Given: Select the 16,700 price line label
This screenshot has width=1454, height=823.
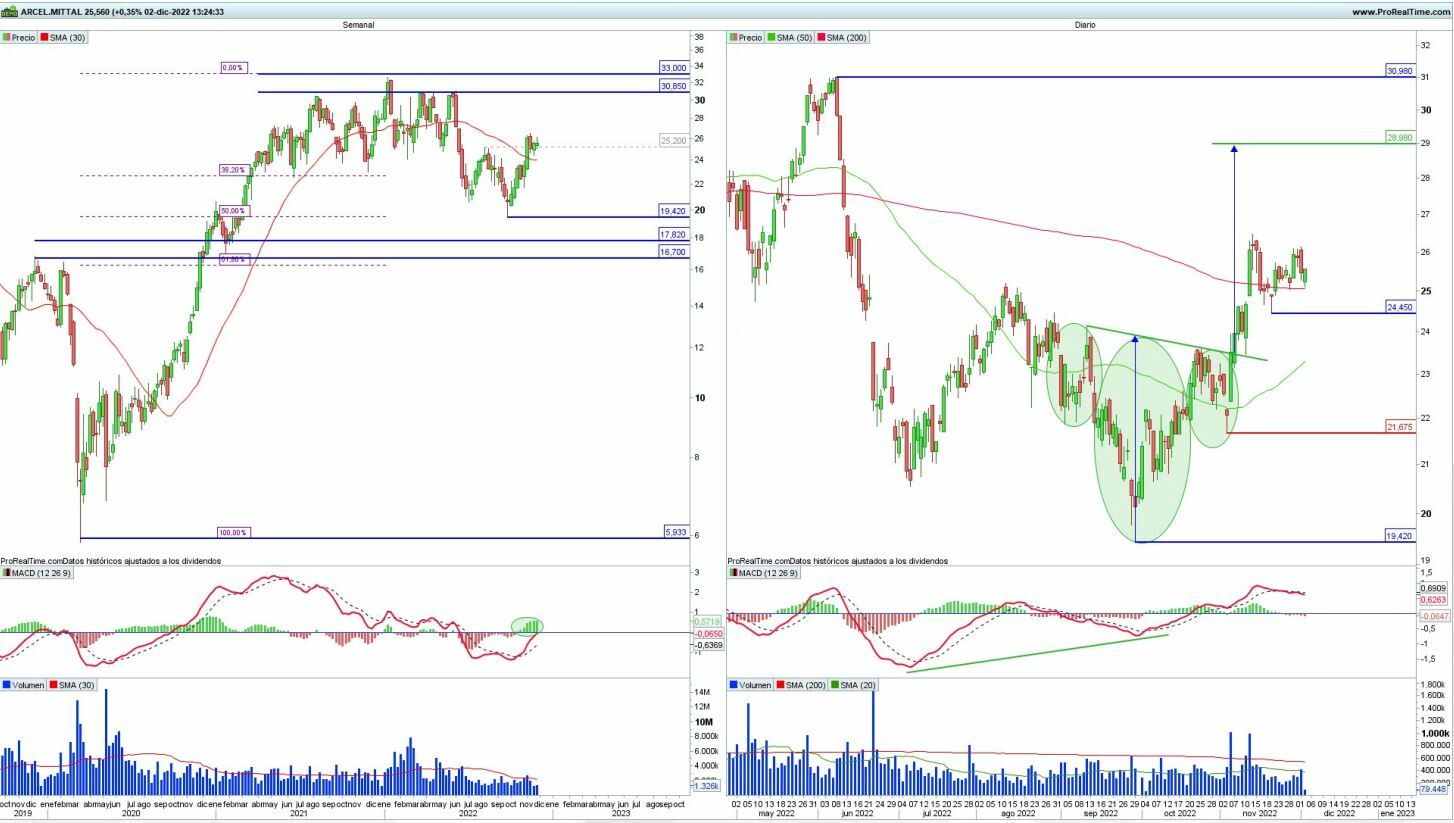Looking at the screenshot, I should point(673,252).
